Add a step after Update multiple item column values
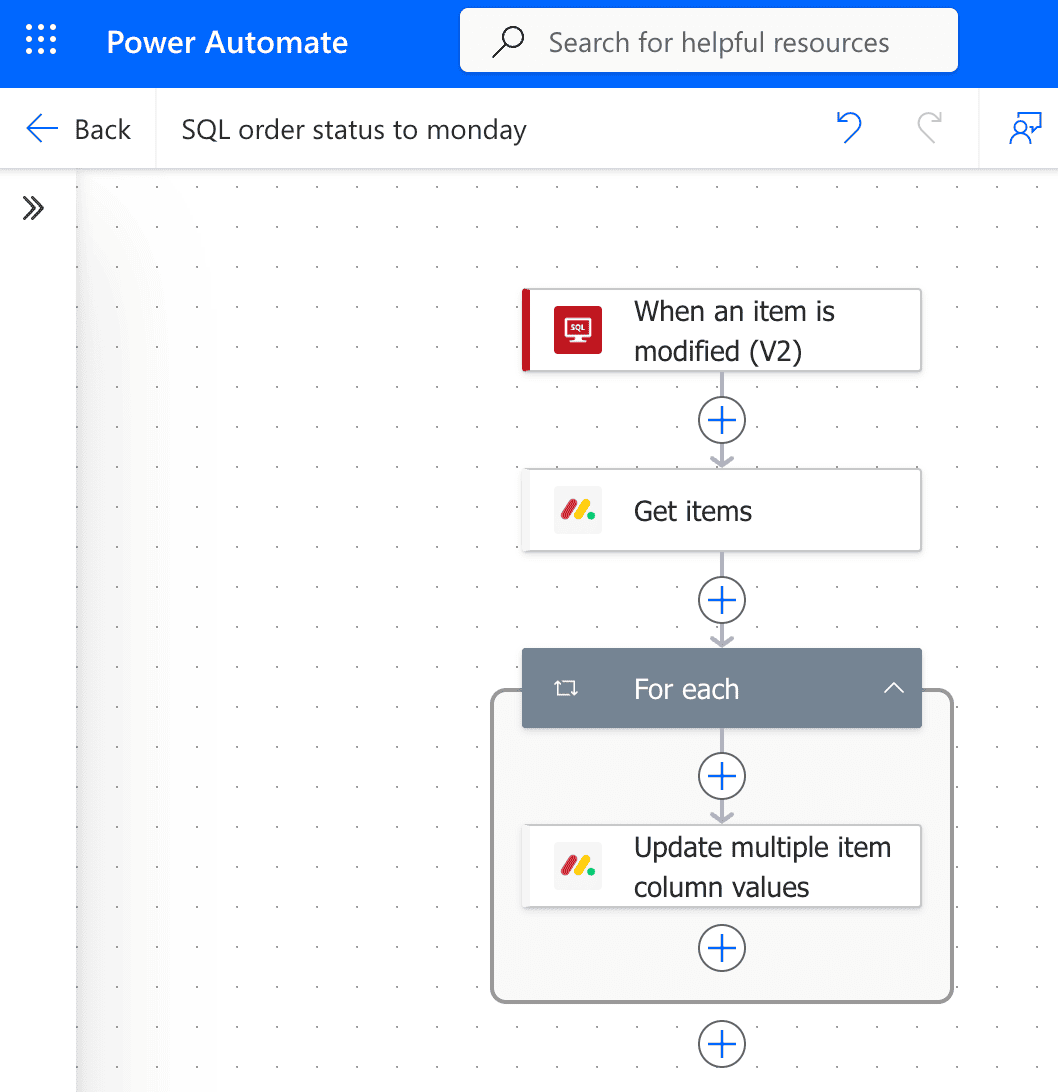Image resolution: width=1058 pixels, height=1092 pixels. coord(722,948)
